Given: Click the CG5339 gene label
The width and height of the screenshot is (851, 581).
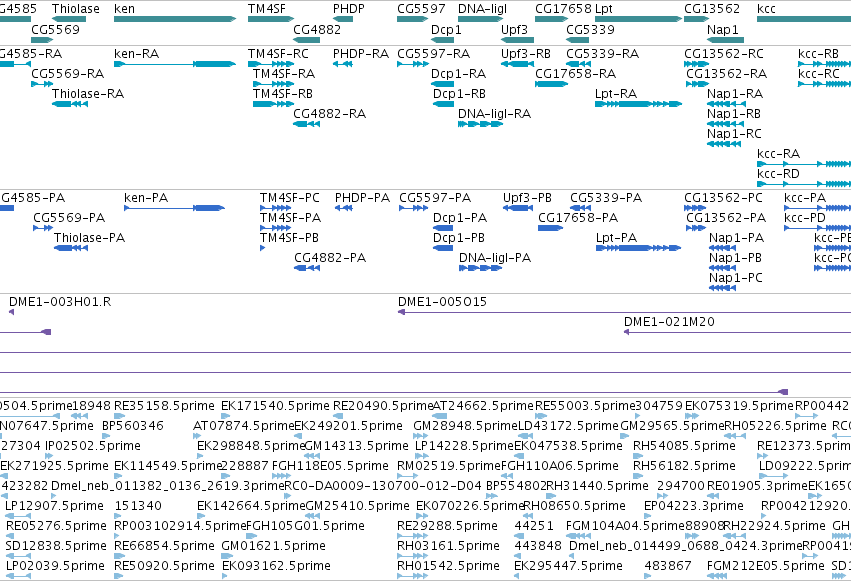Looking at the screenshot, I should click(590, 29).
